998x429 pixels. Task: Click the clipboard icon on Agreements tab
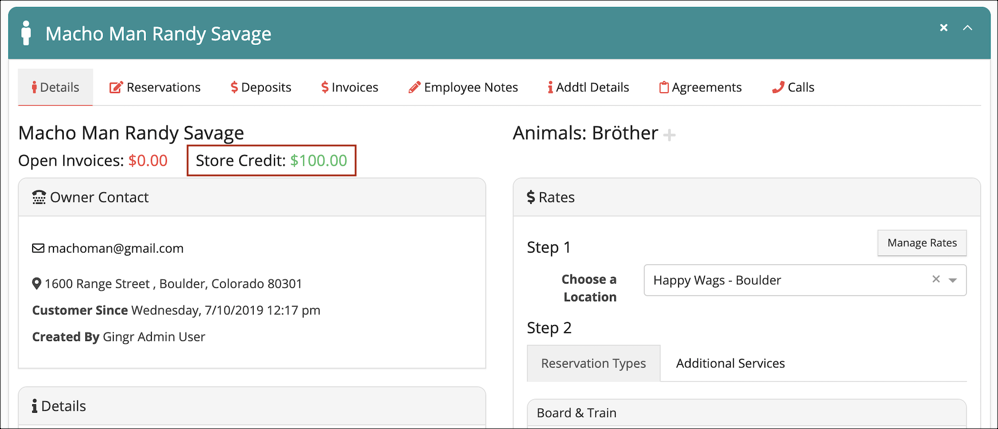pyautogui.click(x=664, y=87)
